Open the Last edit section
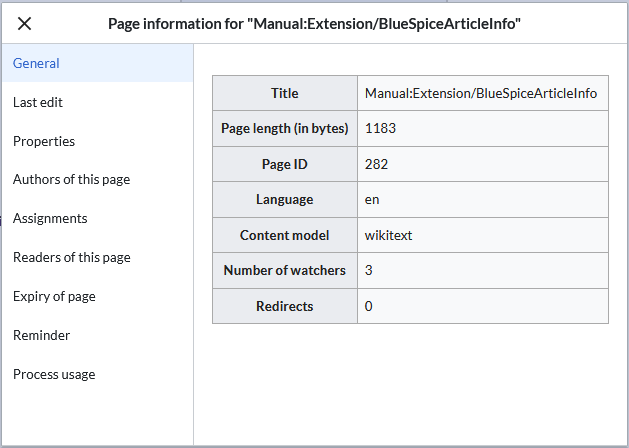Screen dimensions: 629x448 pos(38,102)
